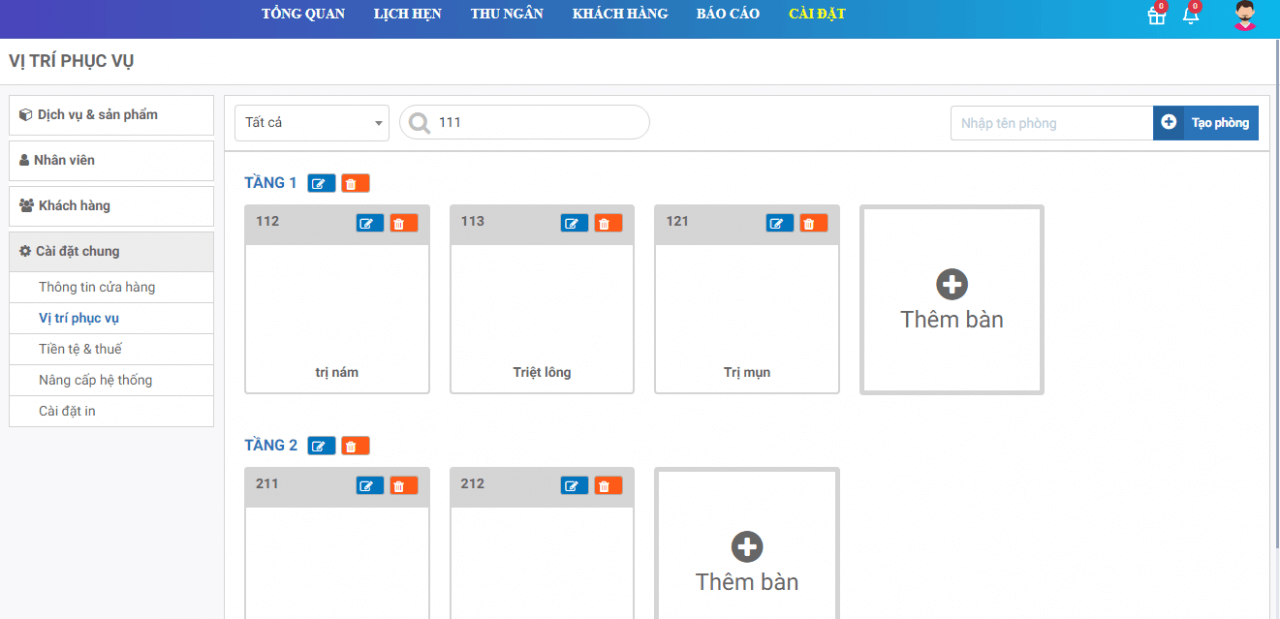Delete Tầng 2 using its trash icon
The width and height of the screenshot is (1280, 619).
(x=355, y=446)
